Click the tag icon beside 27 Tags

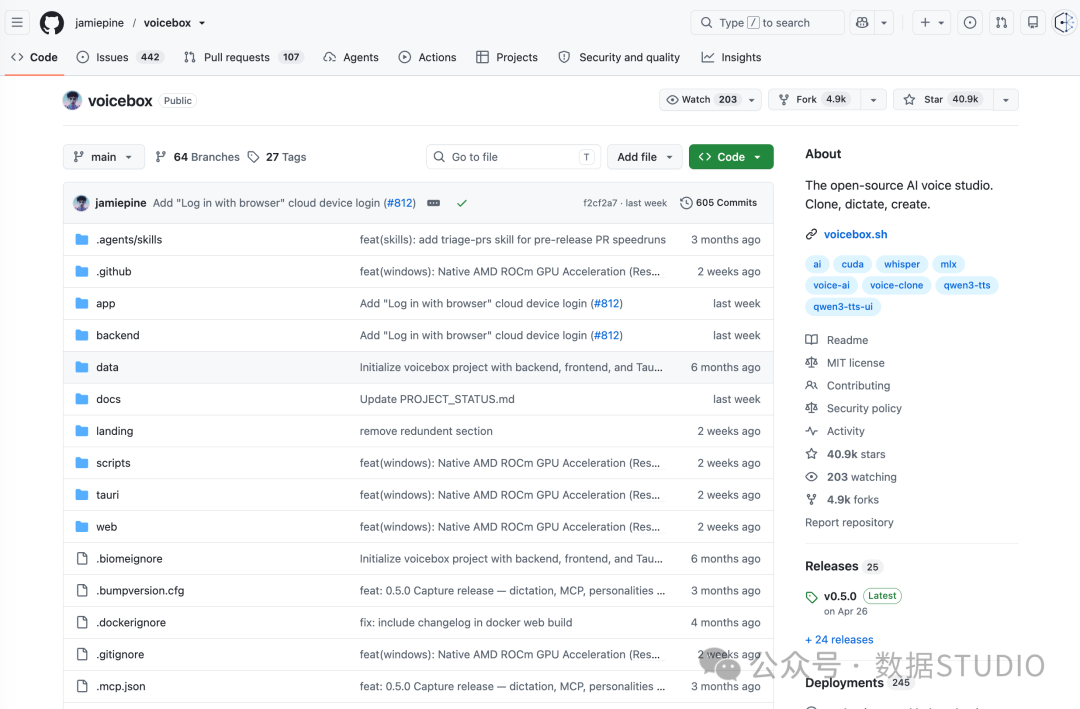click(253, 157)
